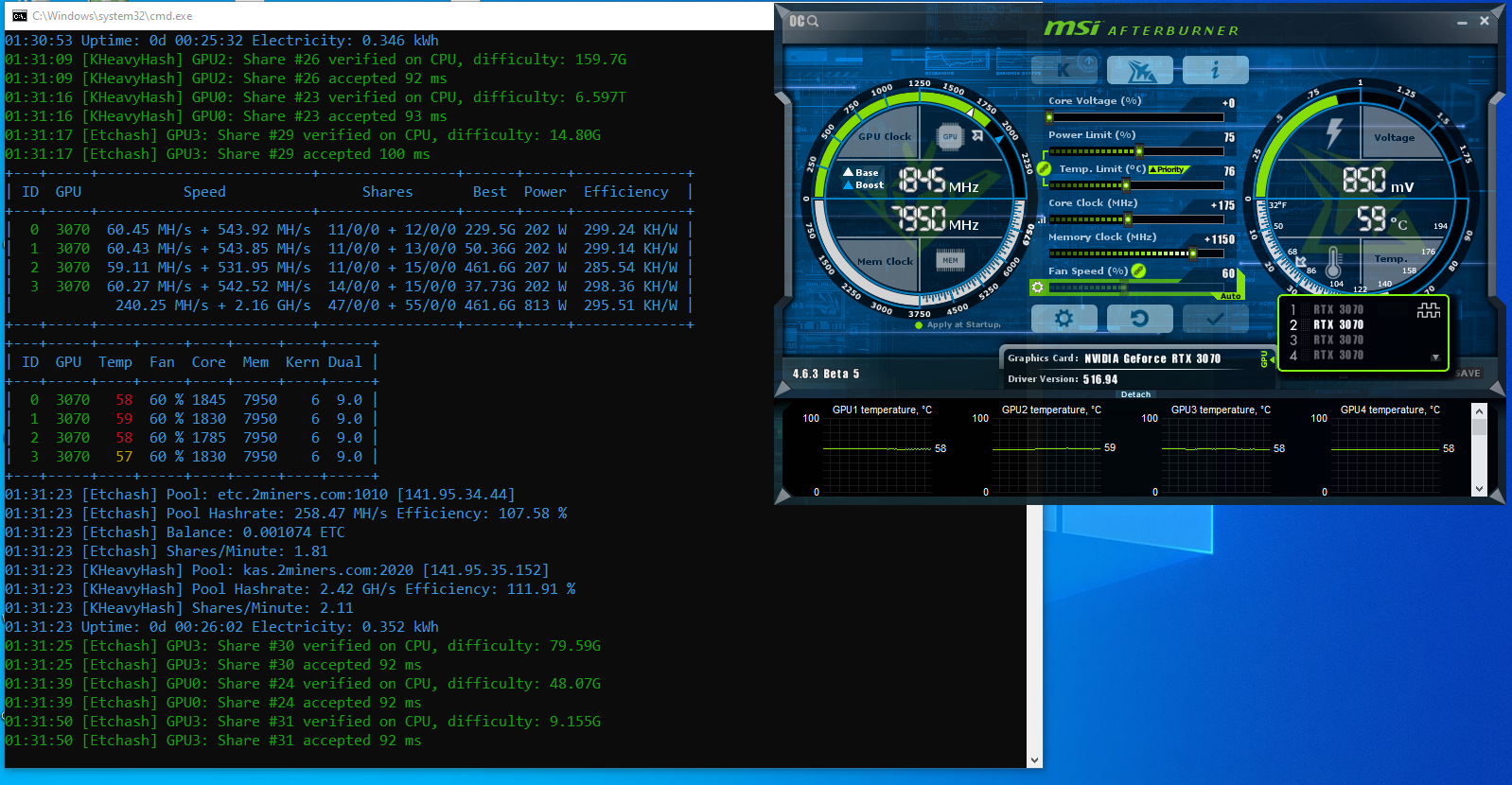This screenshot has height=785, width=1512.
Task: Select GPU 3 RTX 3070 in list
Action: (1338, 340)
